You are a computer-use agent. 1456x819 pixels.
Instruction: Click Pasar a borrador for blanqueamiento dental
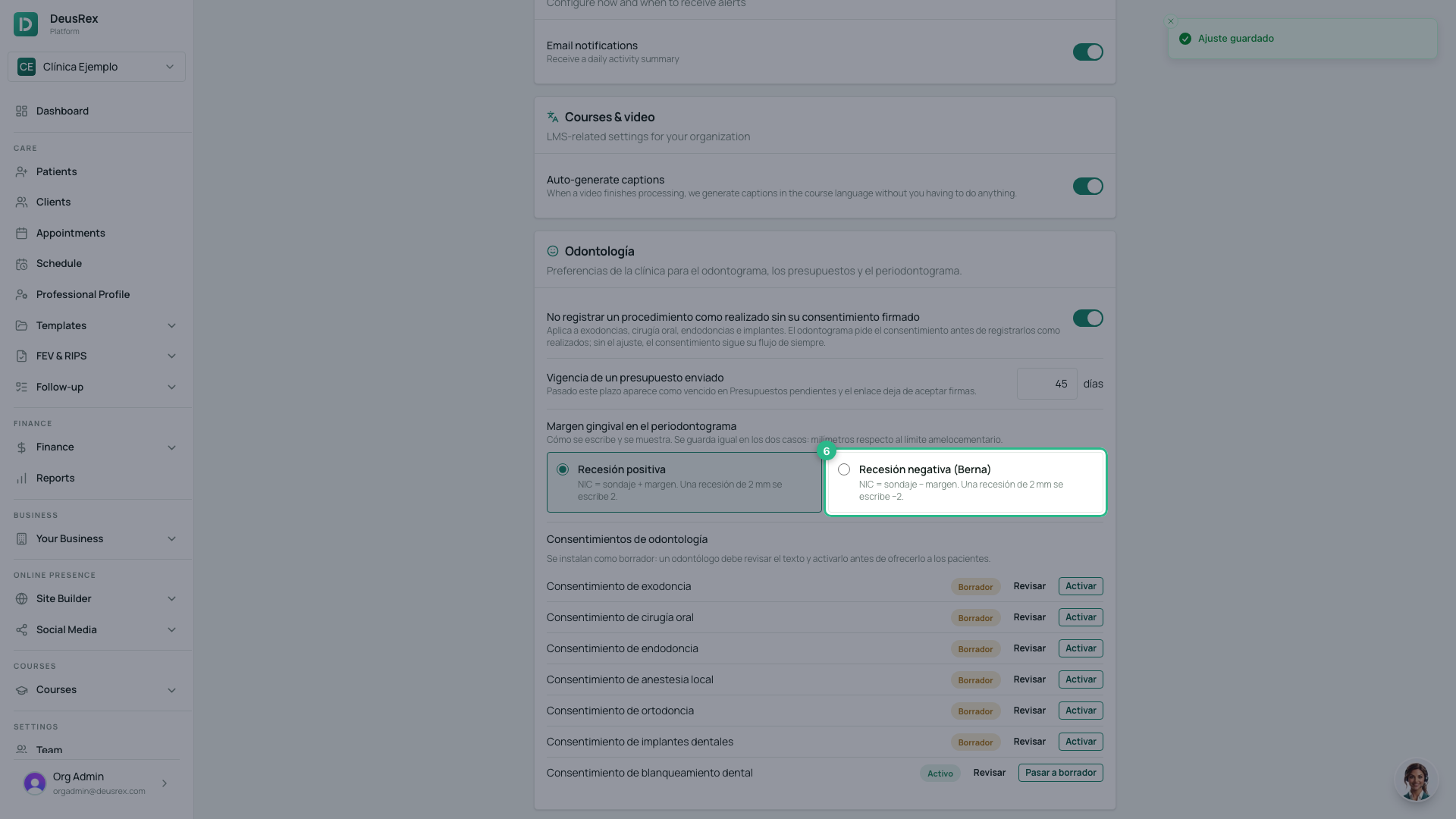point(1060,773)
